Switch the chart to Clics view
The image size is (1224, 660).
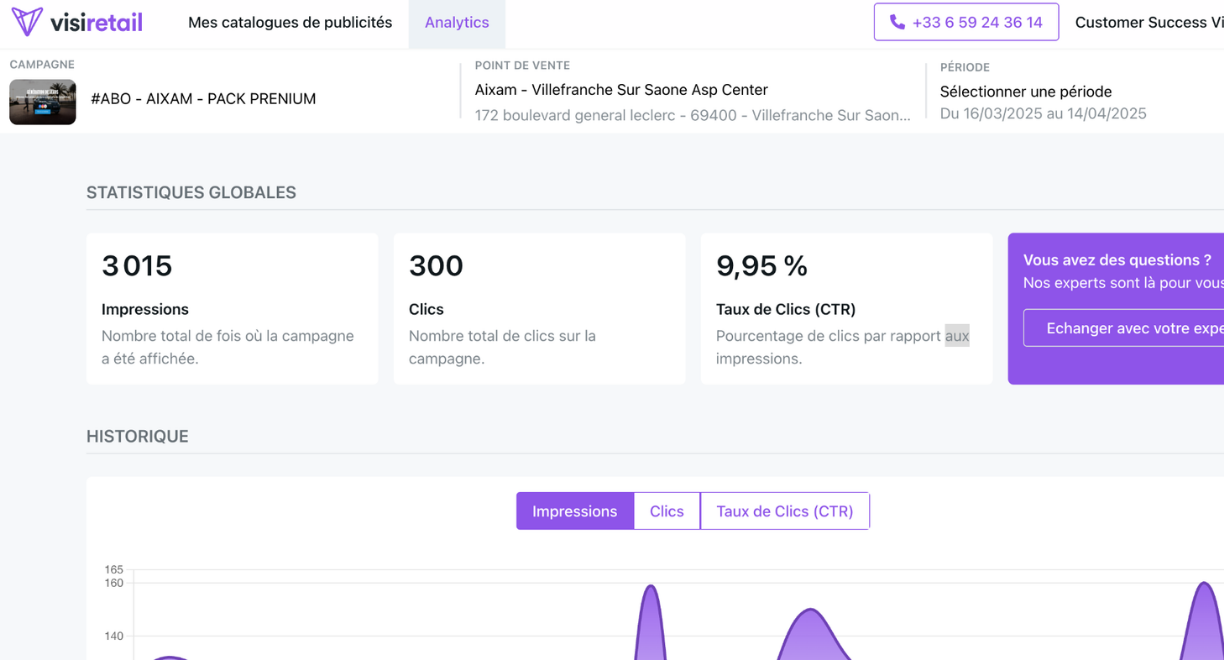[666, 510]
